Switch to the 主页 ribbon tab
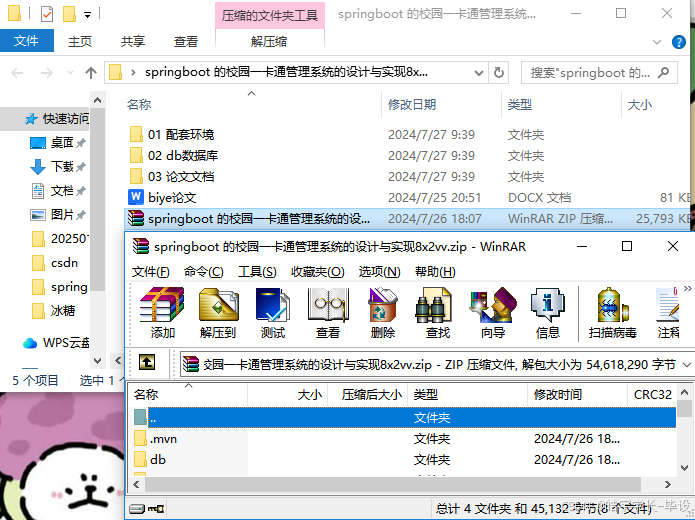Viewport: 695px width, 520px height. 80,41
